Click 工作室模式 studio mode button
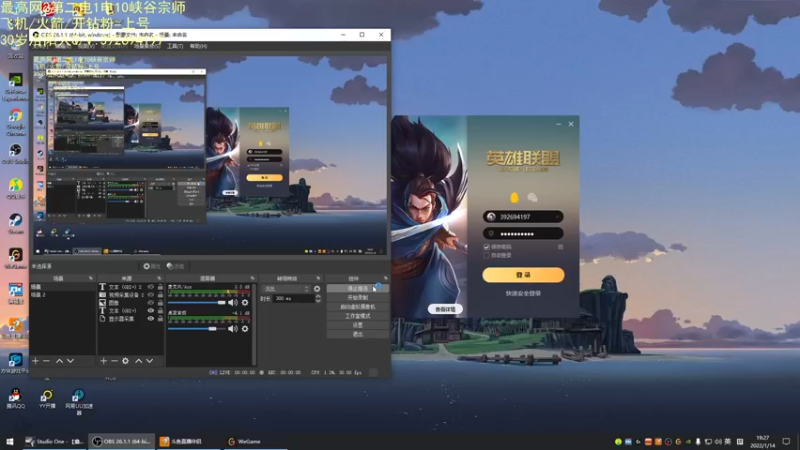 [x=358, y=316]
